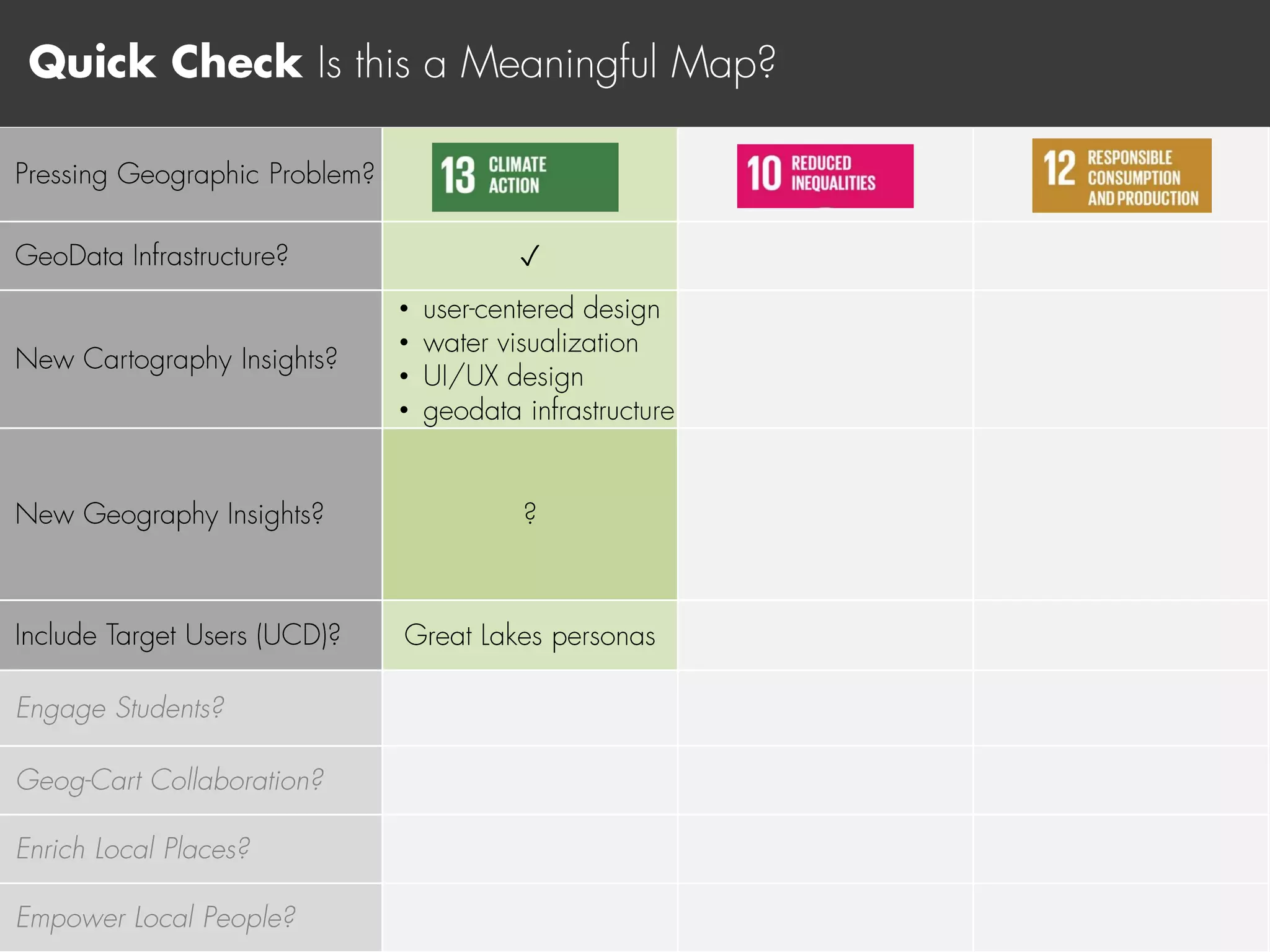1270x952 pixels.
Task: Click the Geog-Cart Collaboration row label
Action: pos(169,780)
